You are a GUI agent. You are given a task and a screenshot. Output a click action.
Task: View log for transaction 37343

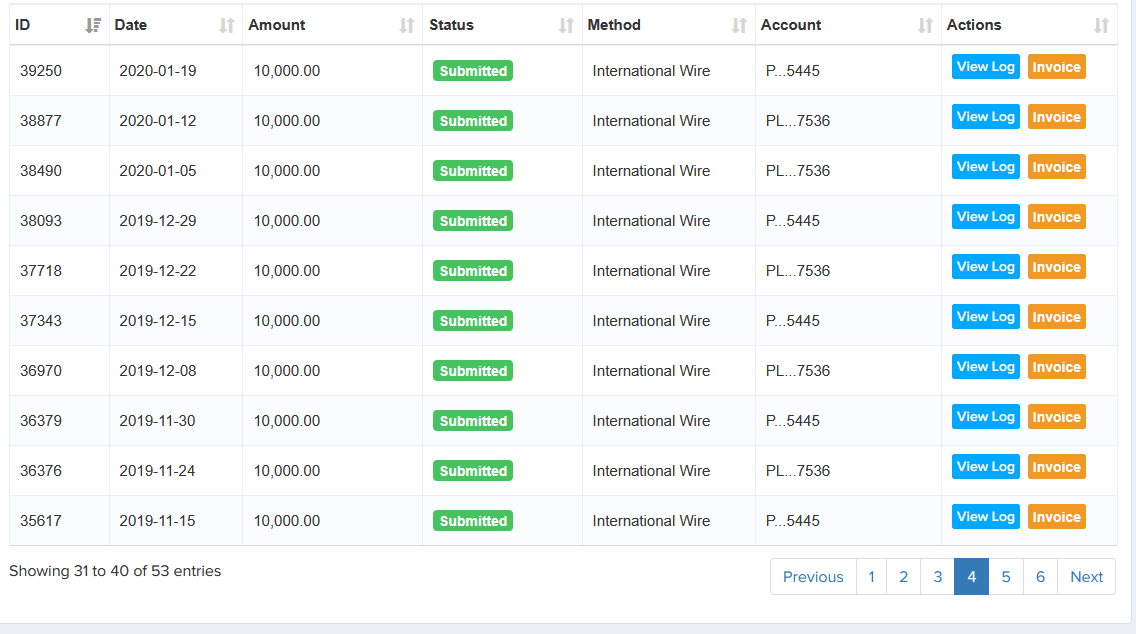[985, 317]
